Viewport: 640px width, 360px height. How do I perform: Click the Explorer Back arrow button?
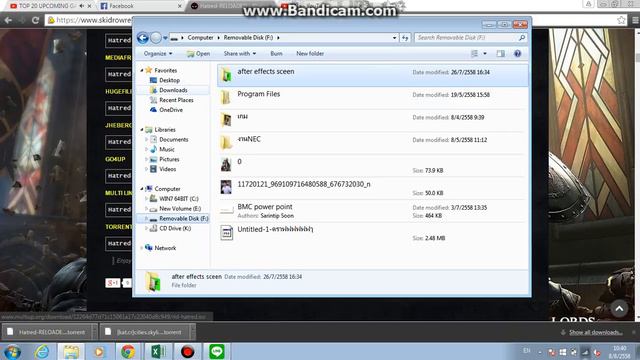click(x=143, y=38)
